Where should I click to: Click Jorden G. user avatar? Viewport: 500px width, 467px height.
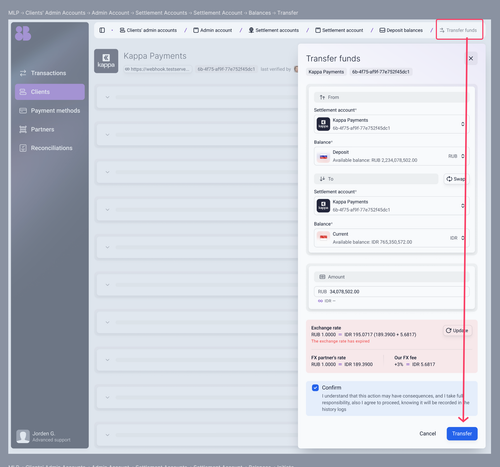click(x=23, y=436)
